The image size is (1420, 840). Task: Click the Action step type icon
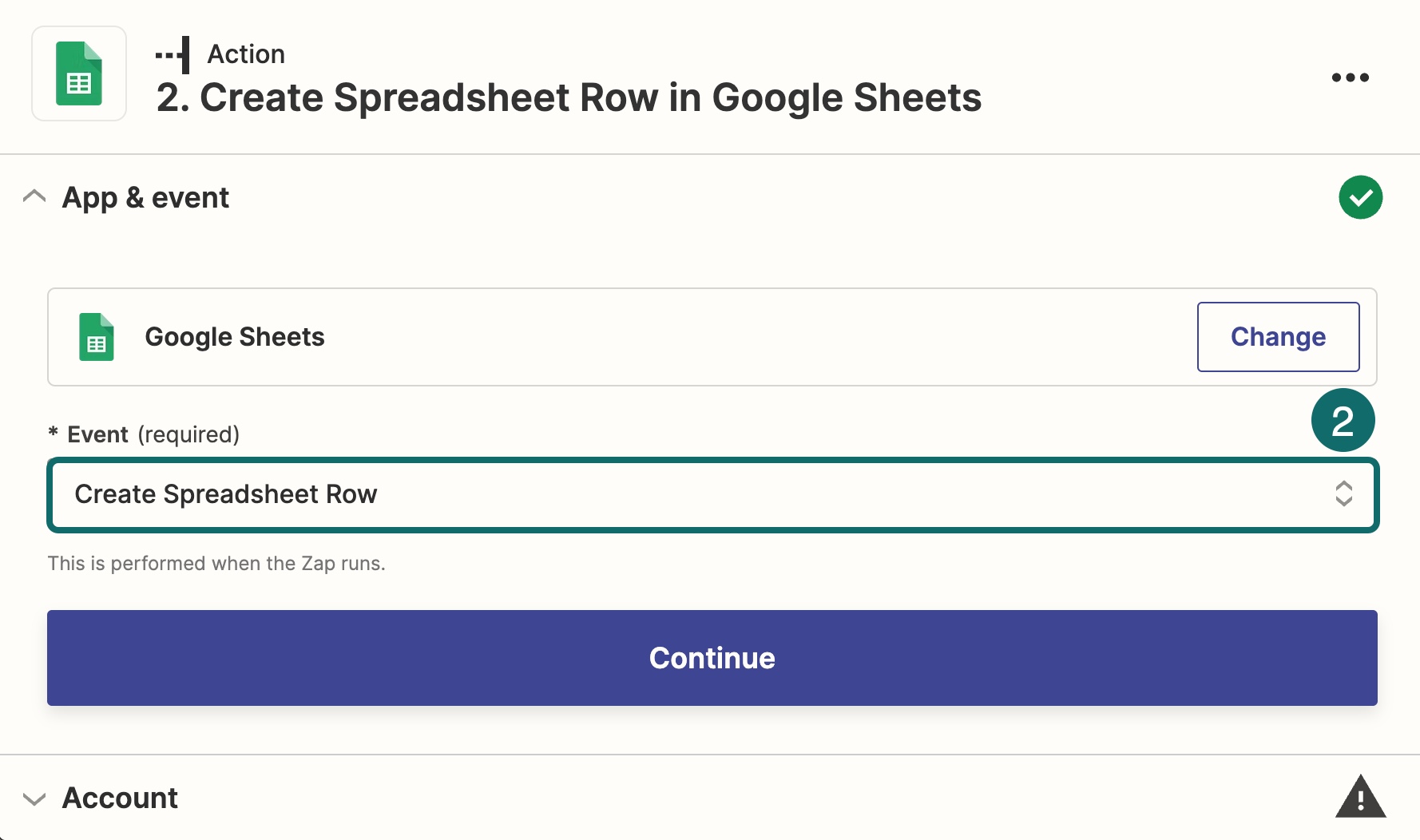pyautogui.click(x=173, y=55)
